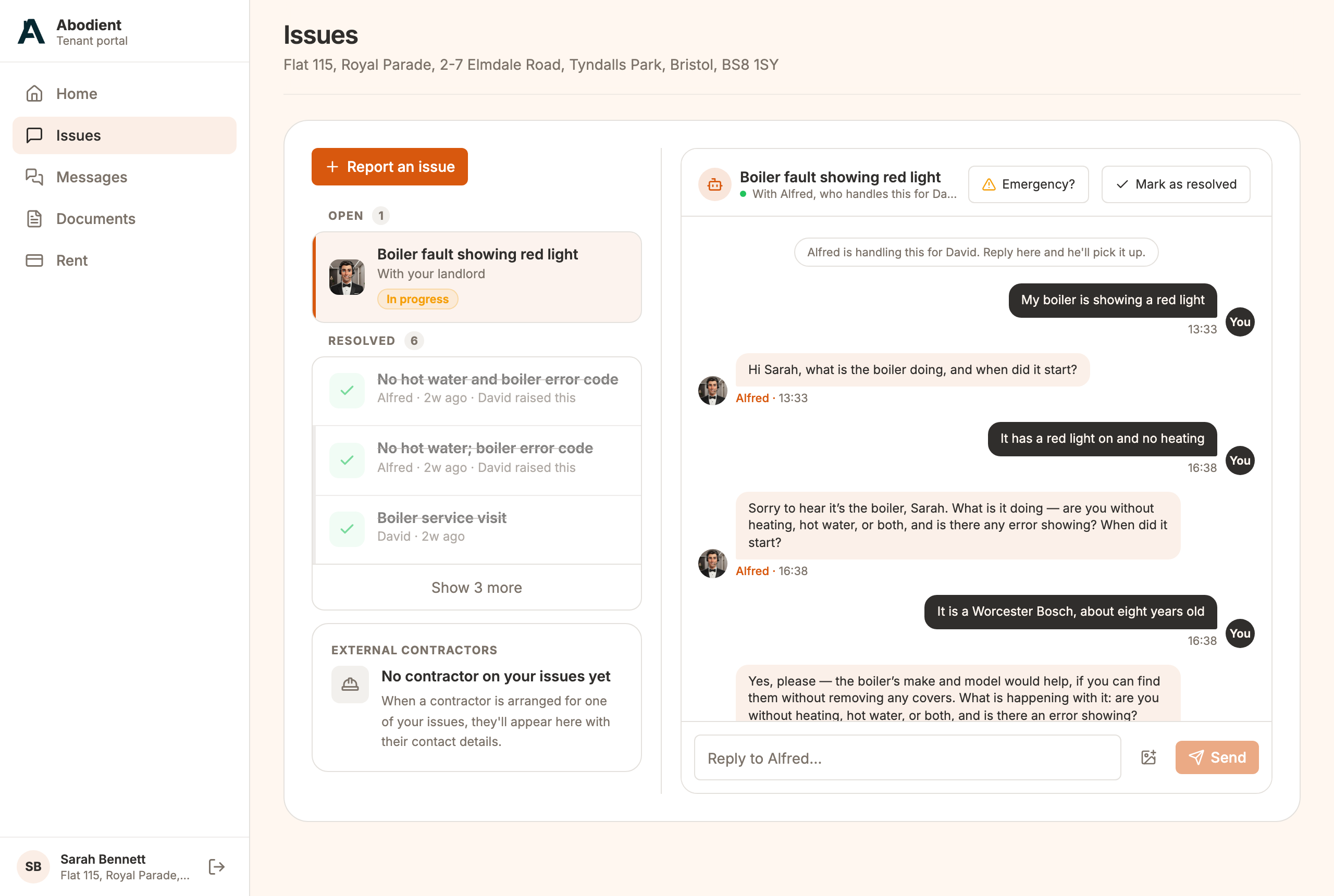Open the Boiler fault showing red light issue card

[477, 277]
